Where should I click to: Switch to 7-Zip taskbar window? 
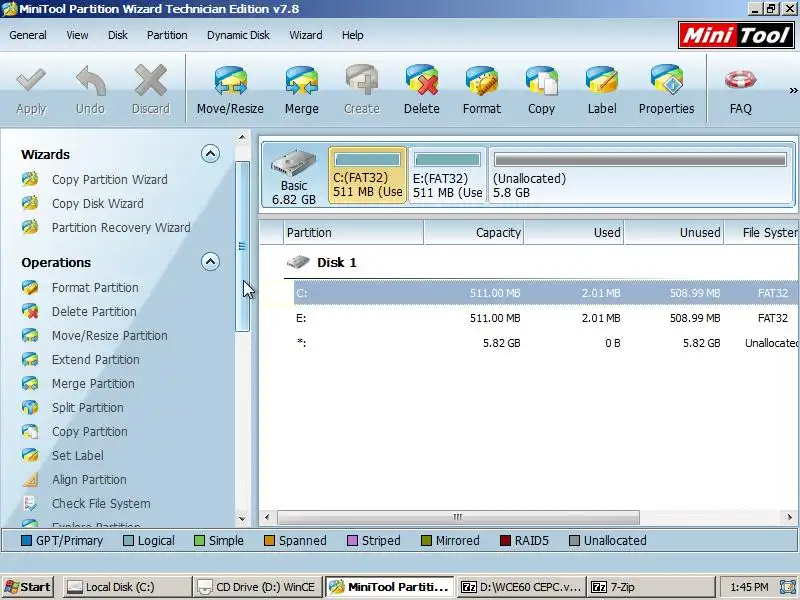point(651,587)
